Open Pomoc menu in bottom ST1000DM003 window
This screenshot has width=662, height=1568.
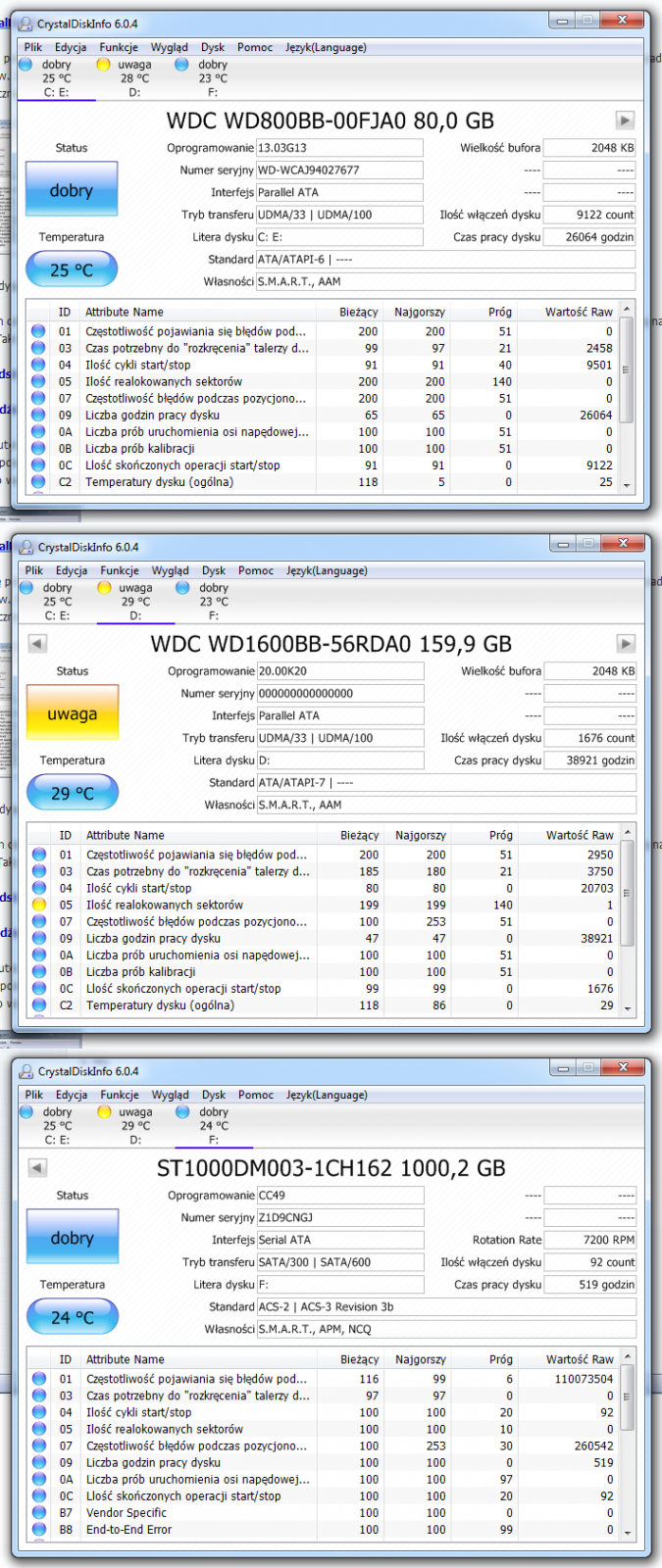(x=256, y=1095)
